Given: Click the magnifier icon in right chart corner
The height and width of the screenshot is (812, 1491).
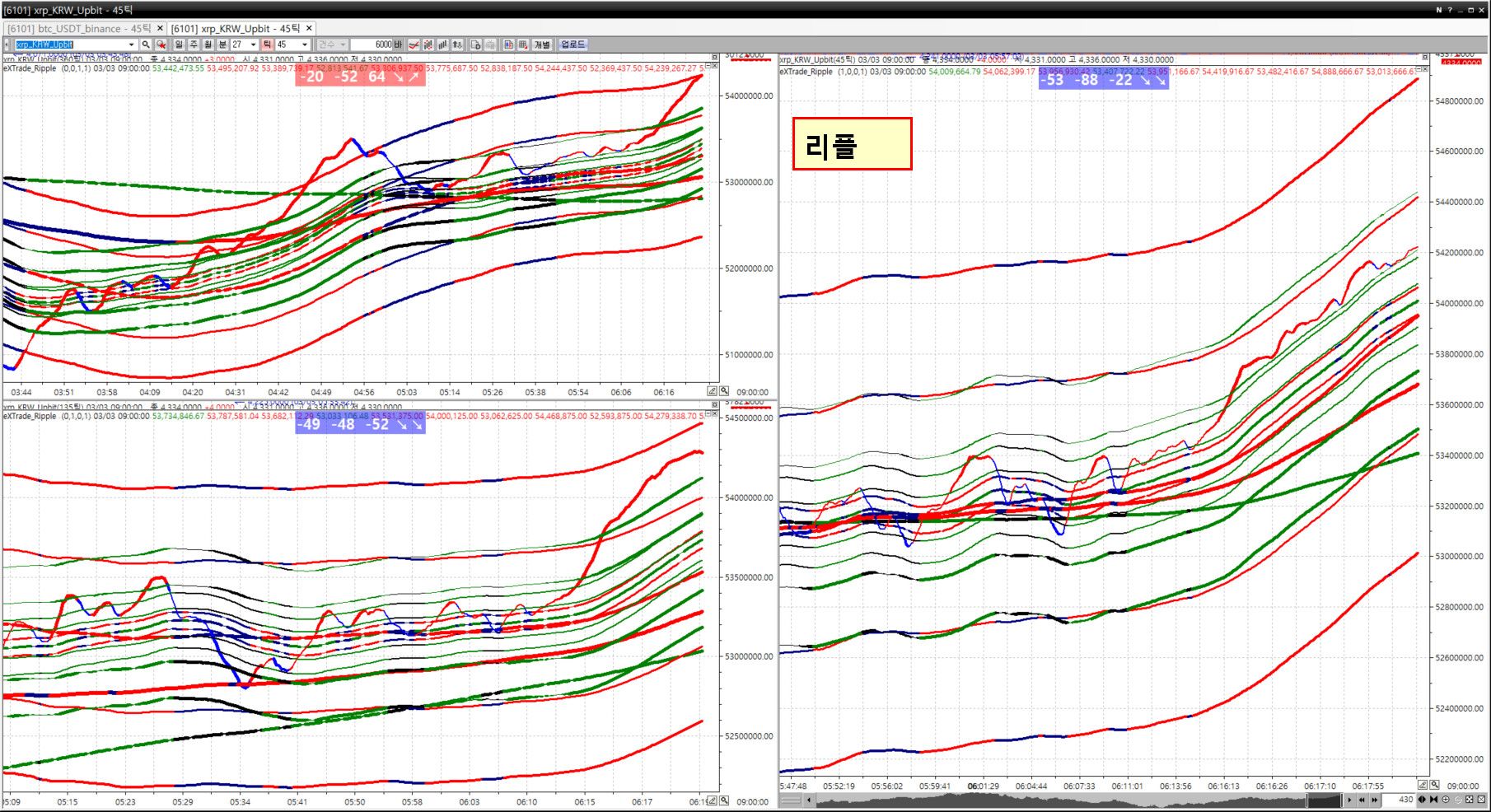Looking at the screenshot, I should tap(1434, 786).
